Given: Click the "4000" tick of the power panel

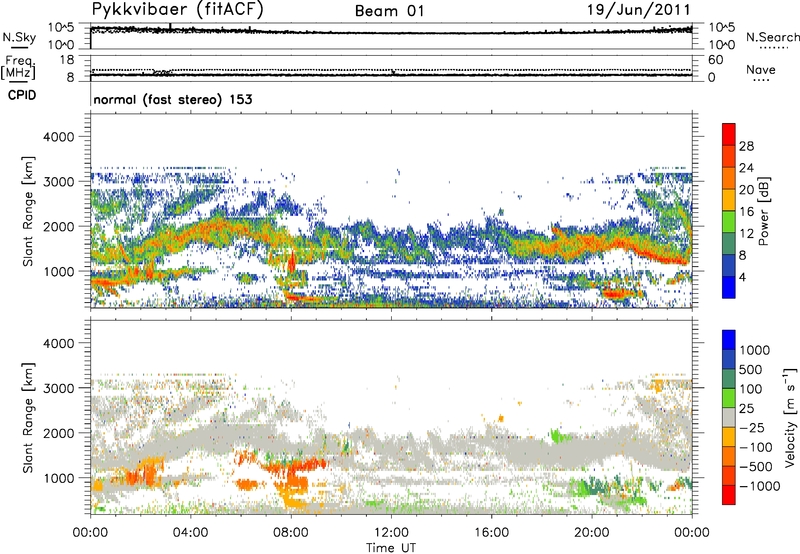Looking at the screenshot, I should tap(58, 137).
